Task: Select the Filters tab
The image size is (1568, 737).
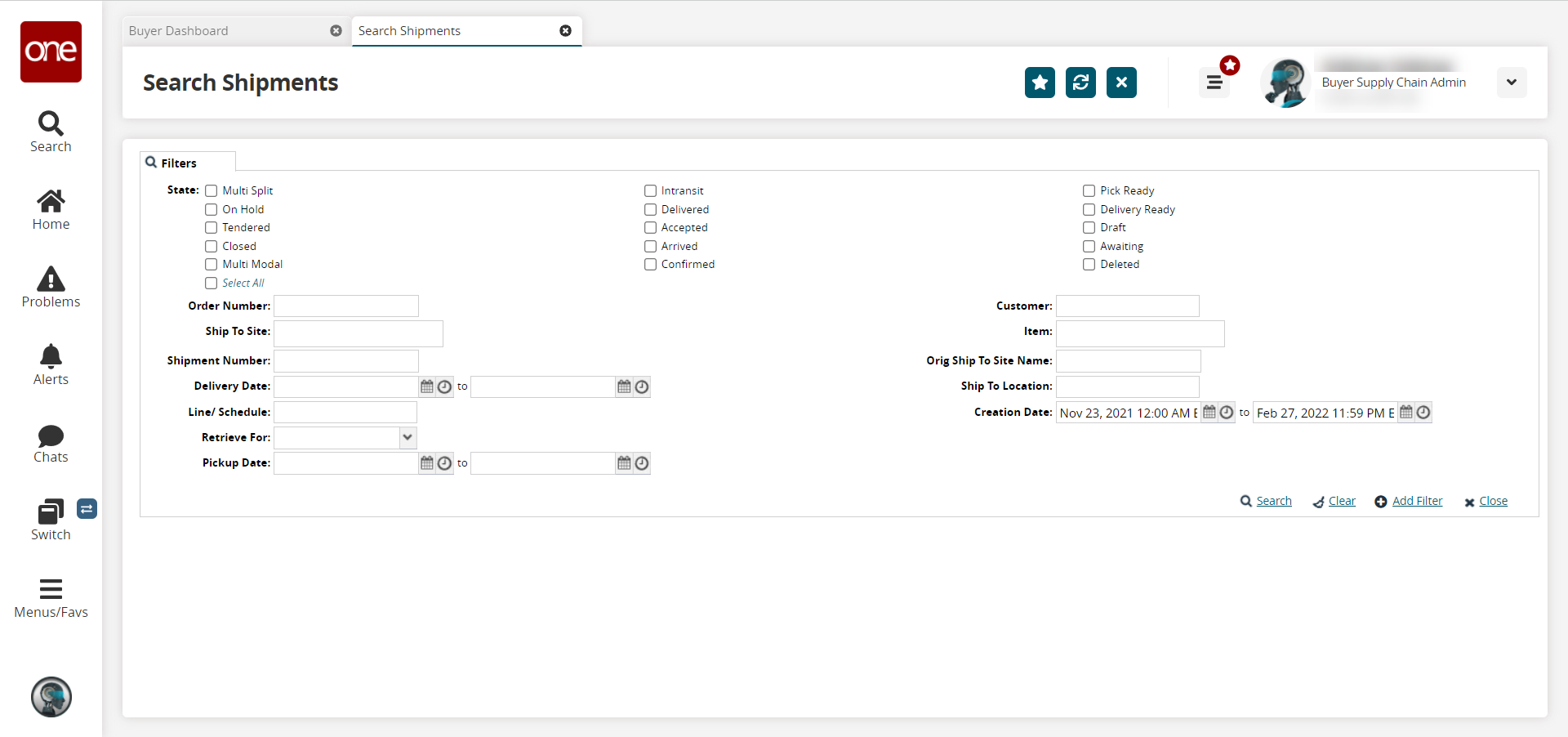Action: coord(188,163)
